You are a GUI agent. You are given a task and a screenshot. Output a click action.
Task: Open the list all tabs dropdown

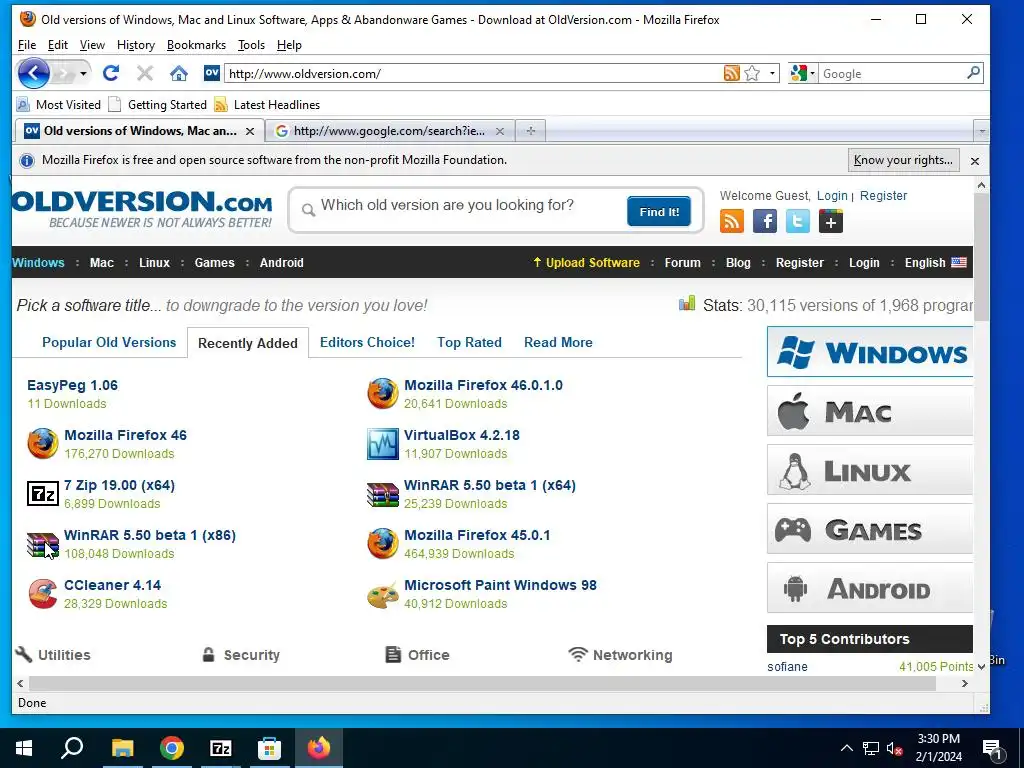click(981, 131)
